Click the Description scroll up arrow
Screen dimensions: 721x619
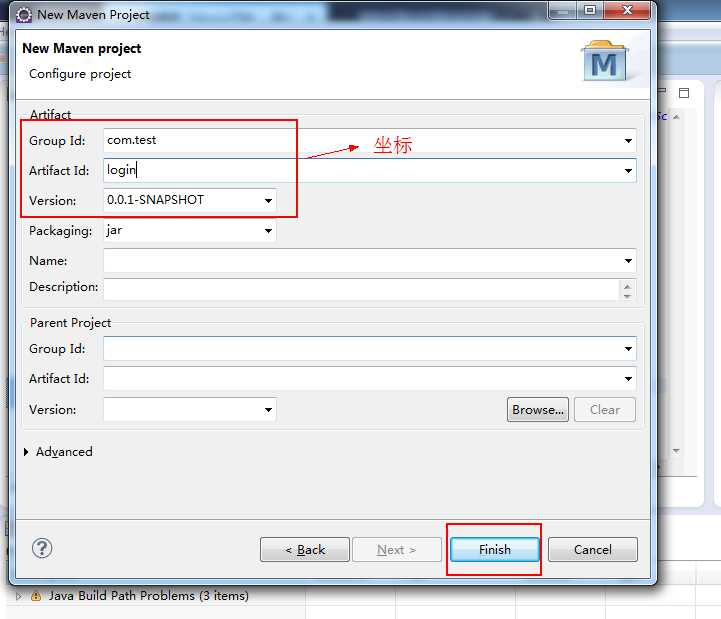[x=627, y=286]
